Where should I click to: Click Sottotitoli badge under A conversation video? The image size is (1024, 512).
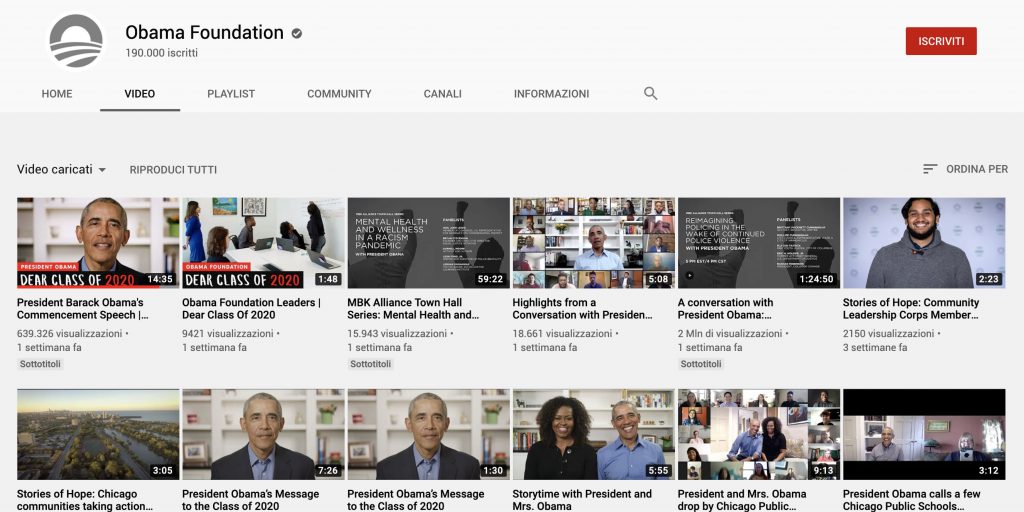[701, 364]
